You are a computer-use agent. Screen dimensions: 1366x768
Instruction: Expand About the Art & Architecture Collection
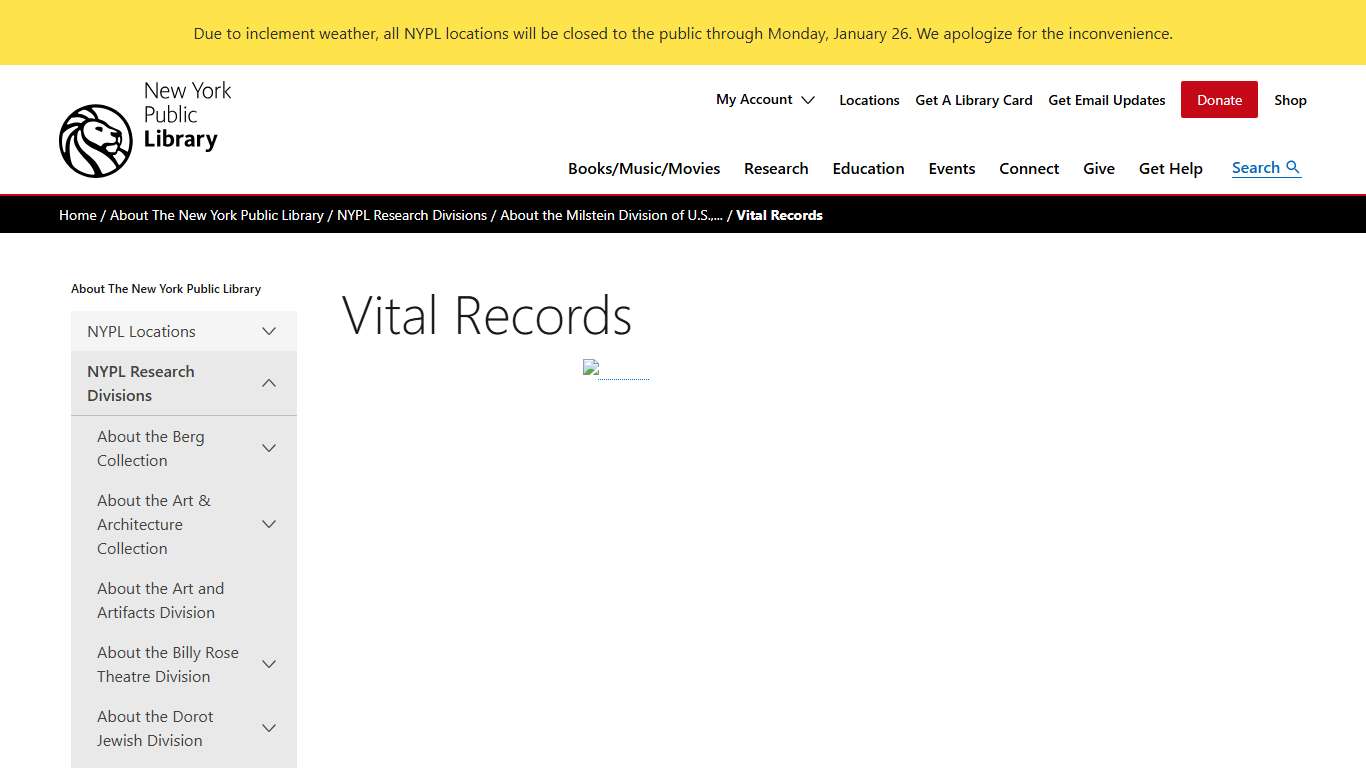tap(268, 524)
